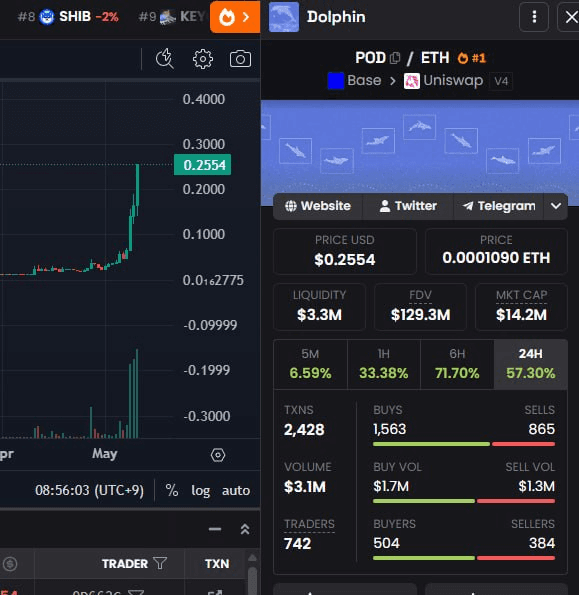
Task: Click the PRICE USD $0.2554 box
Action: (345, 251)
